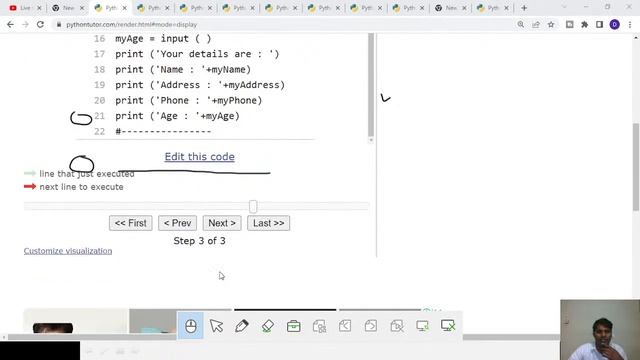Go to next whiteboard page icon
The height and width of the screenshot is (360, 640).
point(371,326)
